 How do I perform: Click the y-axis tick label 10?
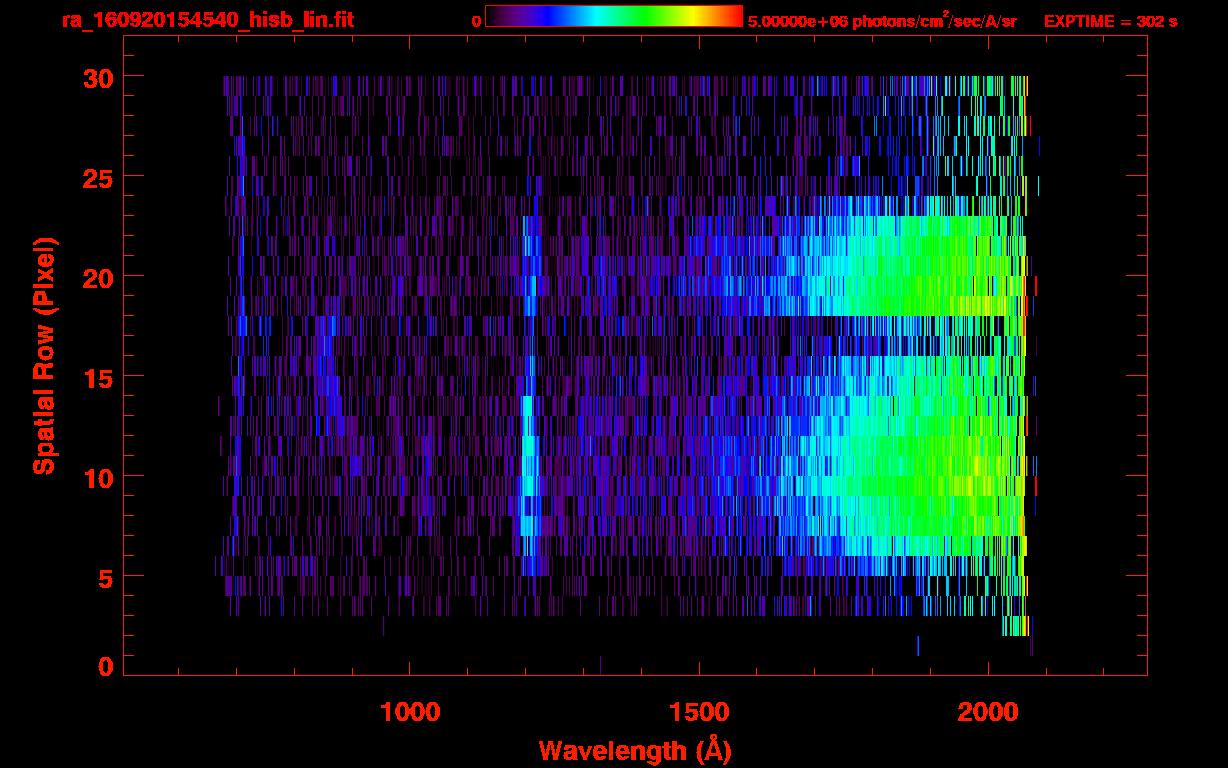97,477
